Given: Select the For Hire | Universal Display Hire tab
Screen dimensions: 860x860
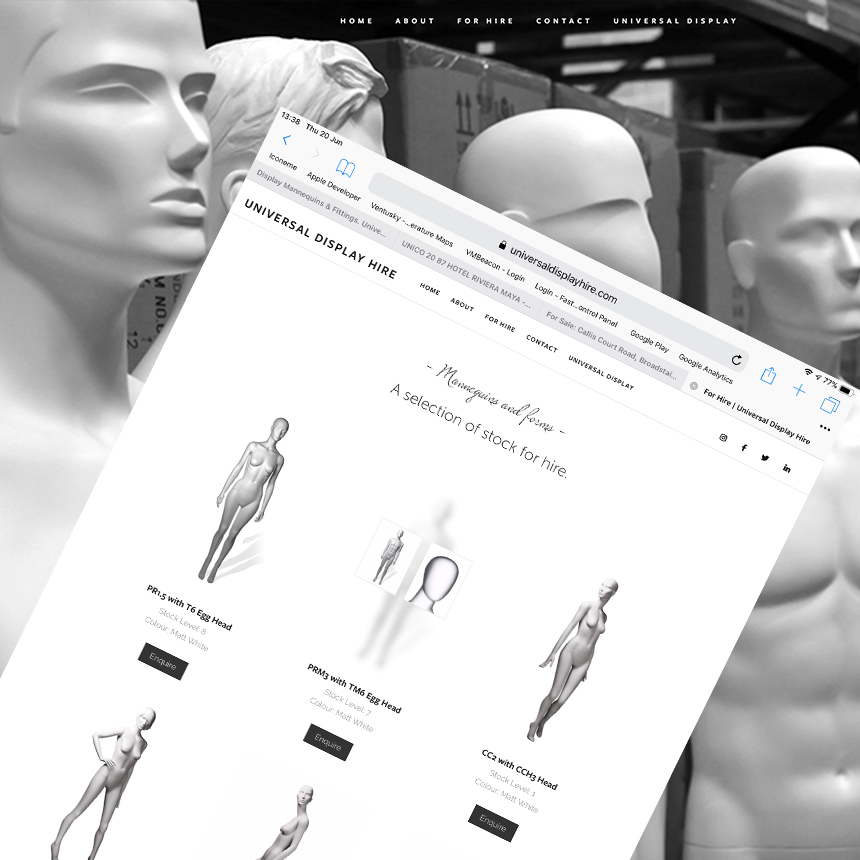Looking at the screenshot, I should [756, 417].
